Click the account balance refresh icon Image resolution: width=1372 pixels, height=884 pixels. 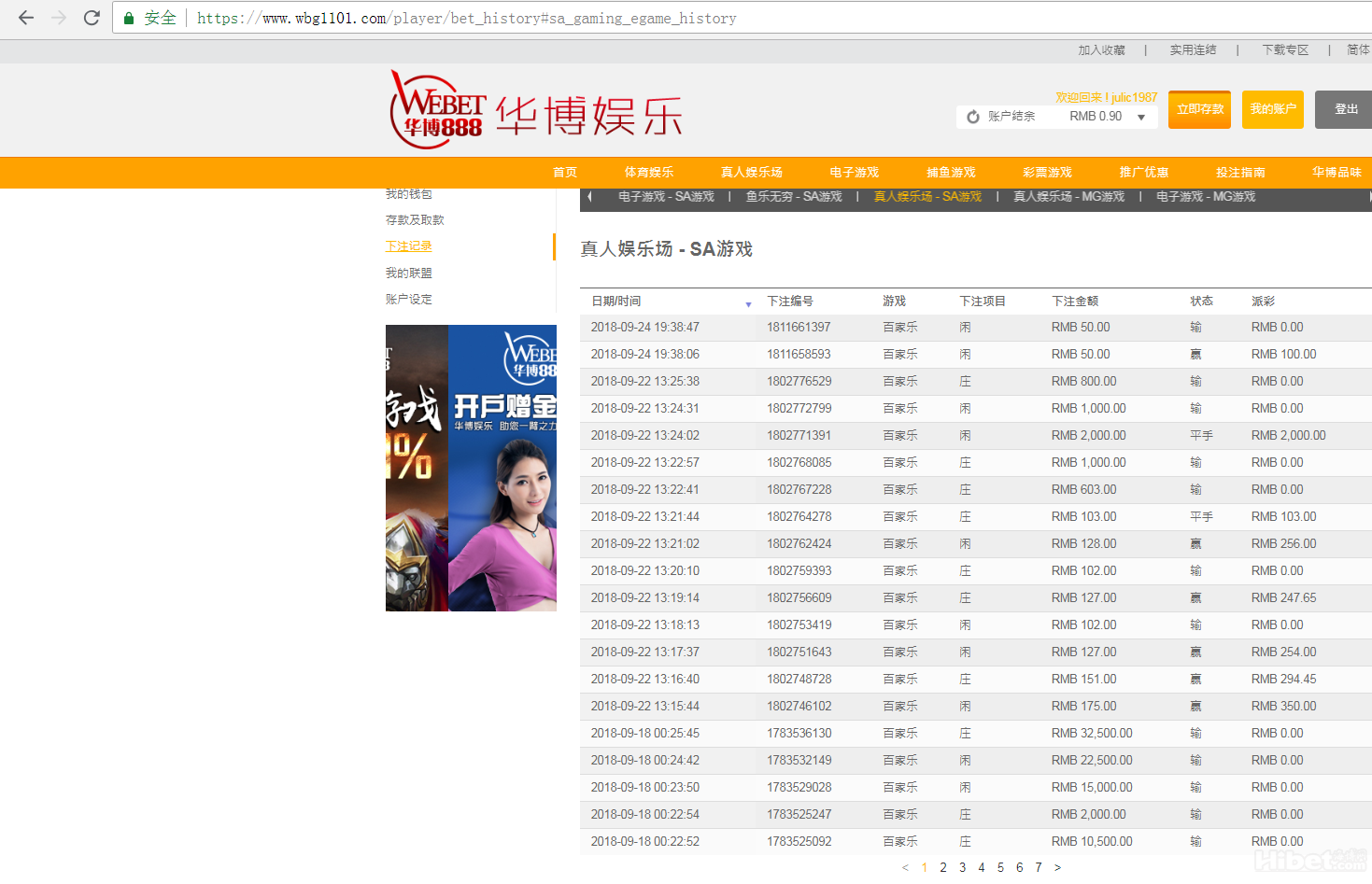coord(973,117)
